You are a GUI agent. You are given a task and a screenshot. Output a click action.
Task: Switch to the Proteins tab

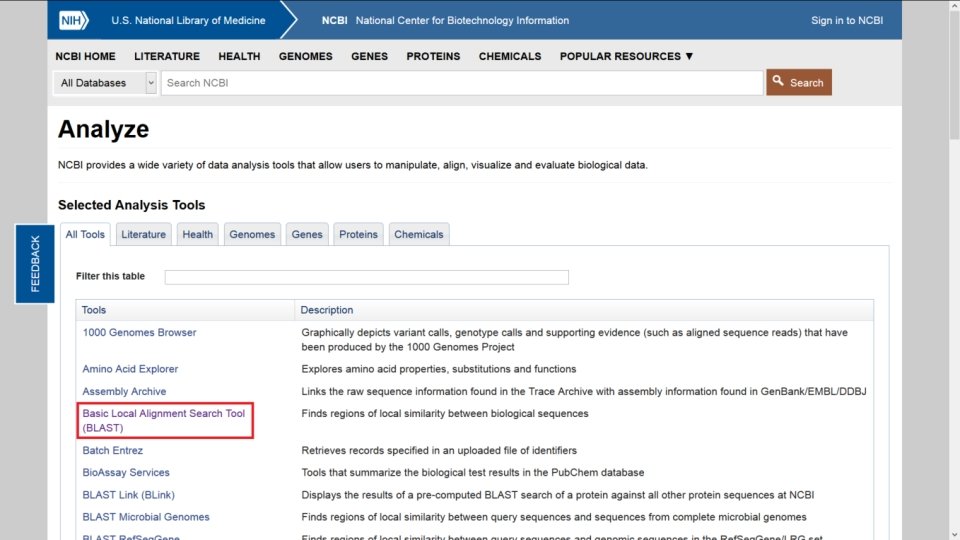click(x=358, y=234)
